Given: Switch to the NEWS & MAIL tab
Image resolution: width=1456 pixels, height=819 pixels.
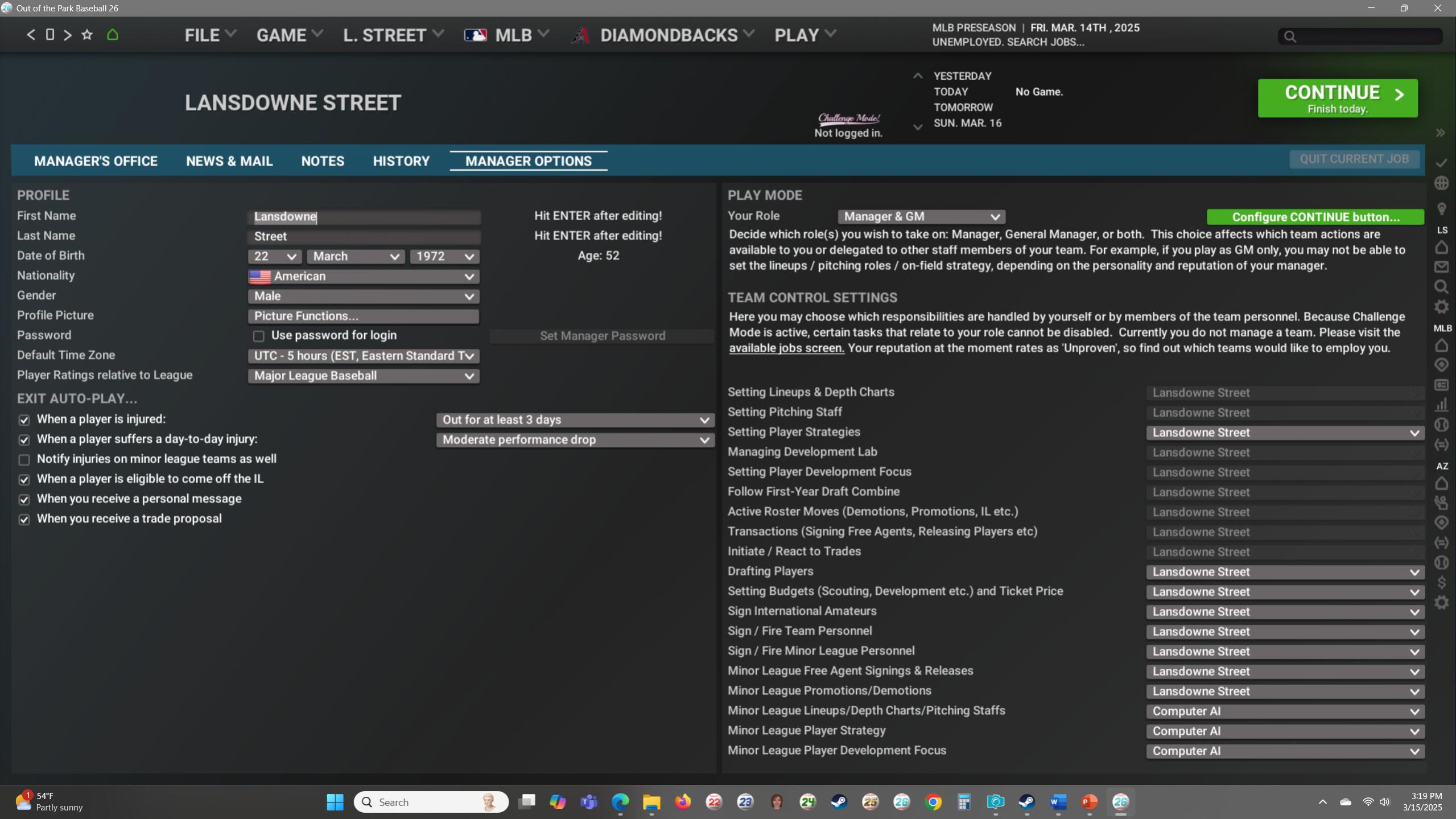Looking at the screenshot, I should point(229,161).
